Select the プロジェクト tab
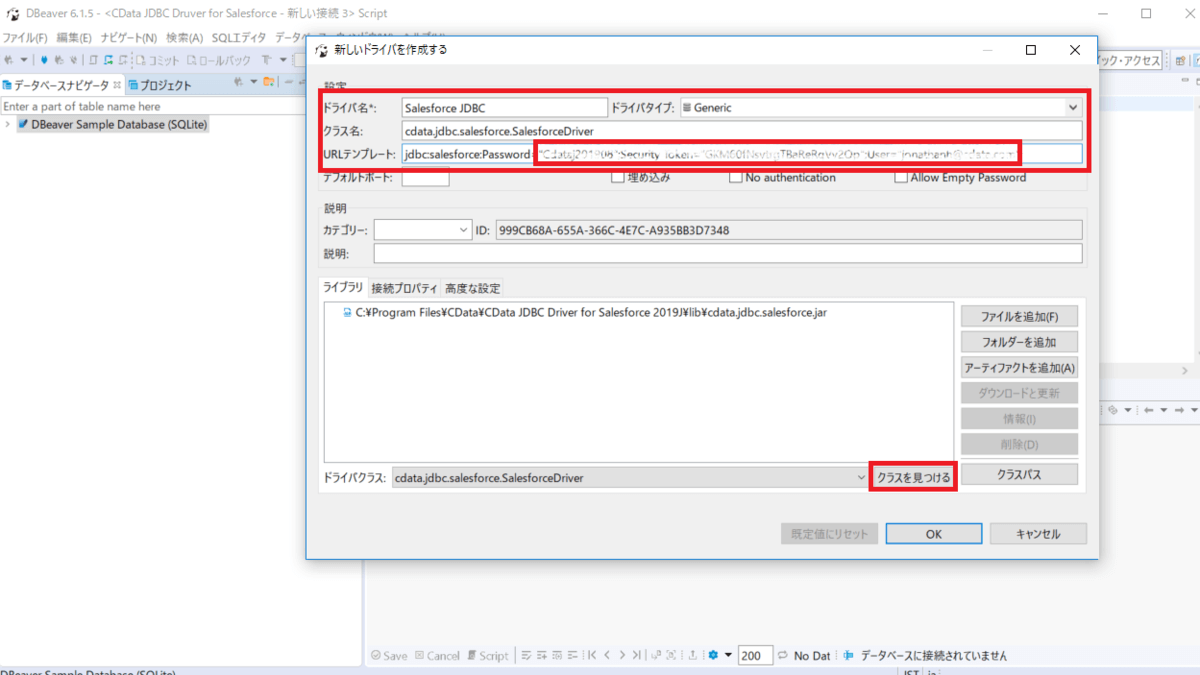 click(x=160, y=85)
